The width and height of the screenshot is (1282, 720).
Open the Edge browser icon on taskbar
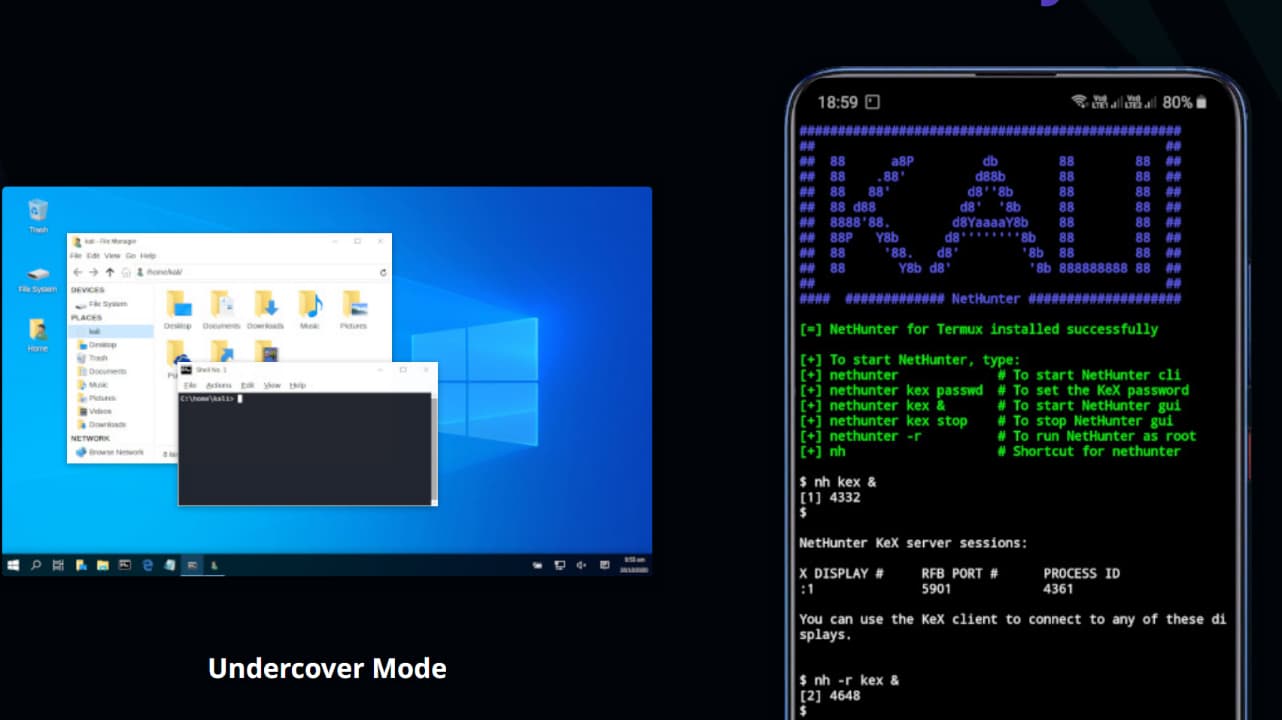[x=147, y=565]
